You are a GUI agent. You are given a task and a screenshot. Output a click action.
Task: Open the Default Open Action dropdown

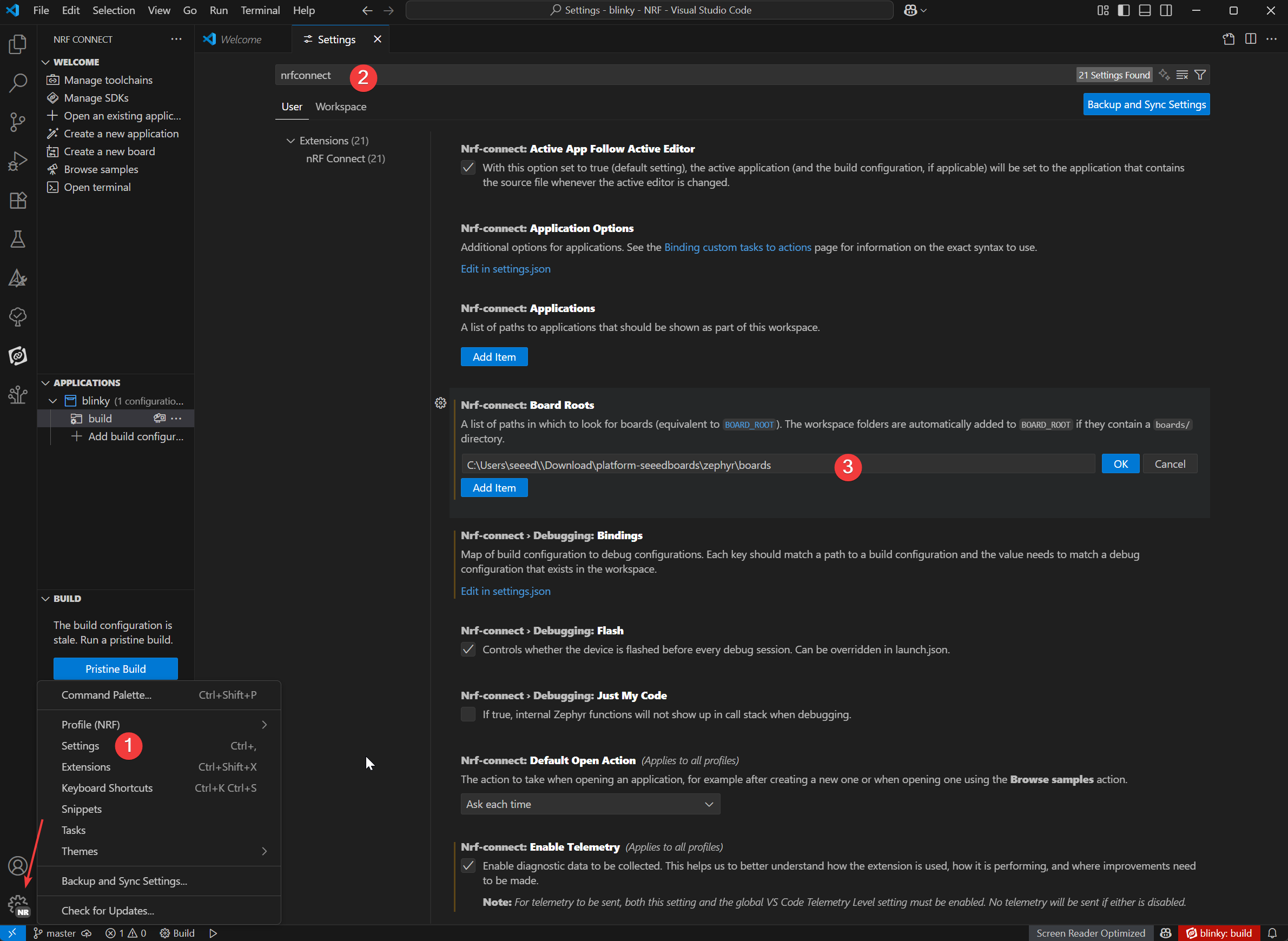(590, 804)
